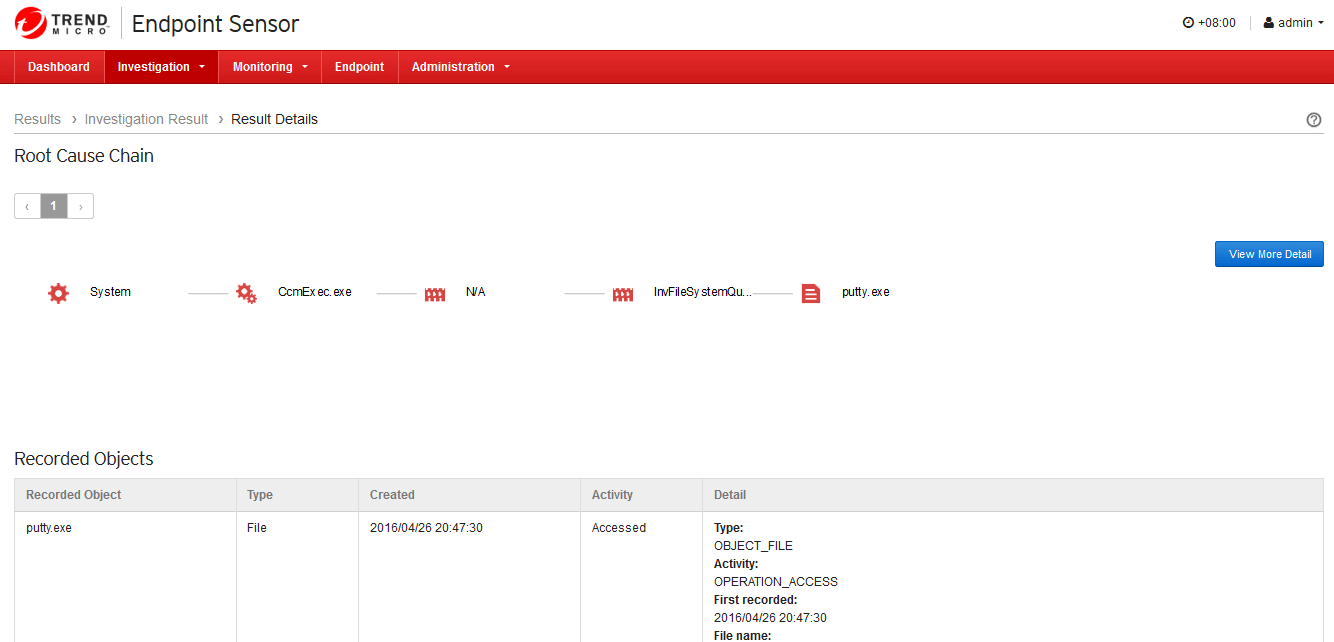
Task: Open help via question mark icon
Action: (x=1314, y=120)
